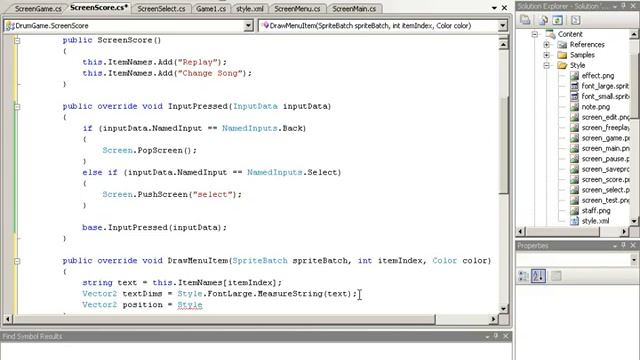
Task: Click Show All Files icon in Solution Explorer
Action: (x=543, y=20)
